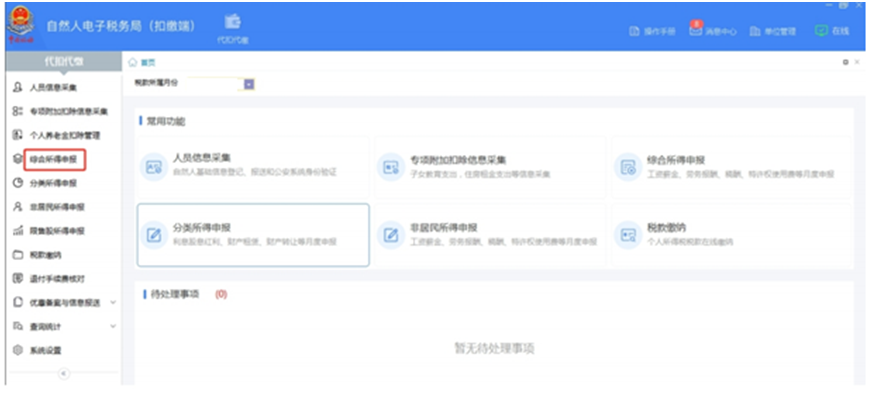Open the 综合所得申报 shortcut card

coord(732,167)
